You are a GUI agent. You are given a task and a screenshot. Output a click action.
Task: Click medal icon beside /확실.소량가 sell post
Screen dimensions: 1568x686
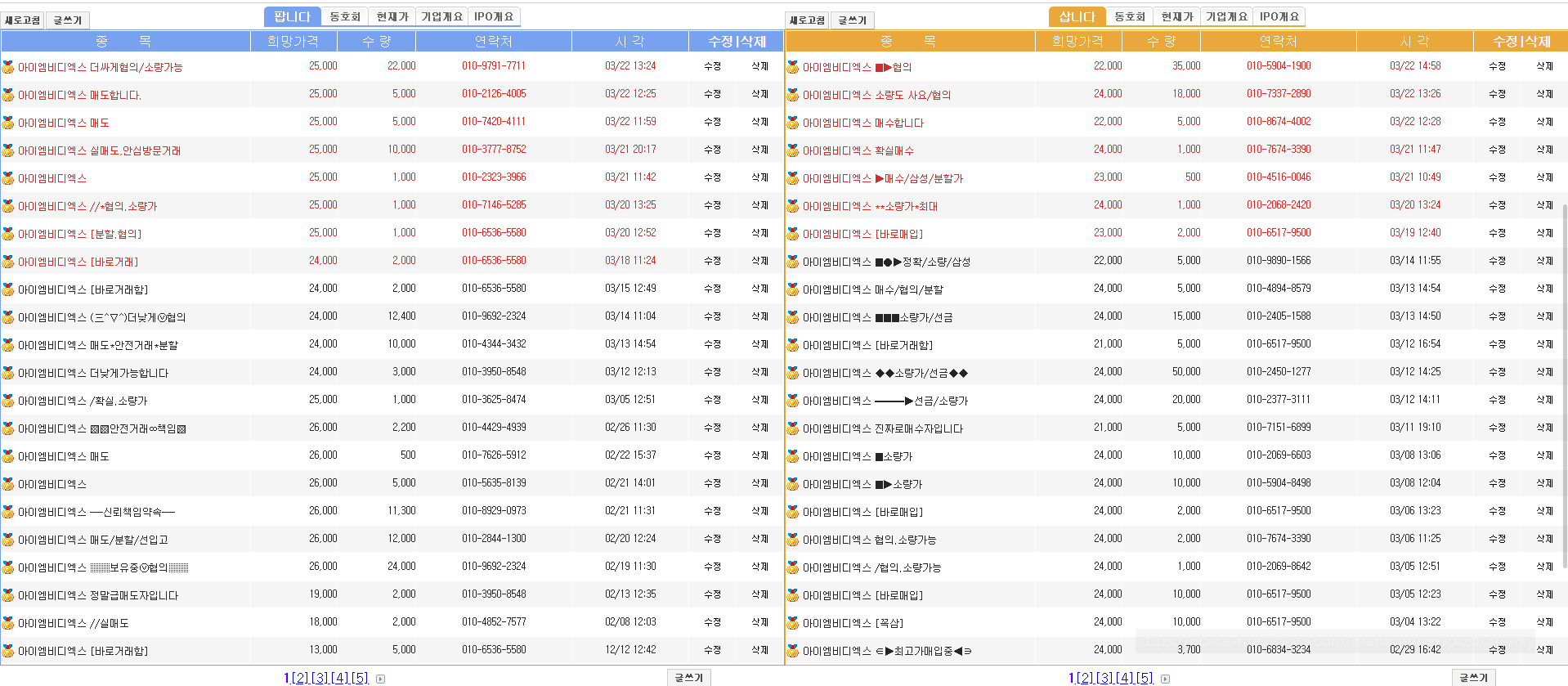[8, 401]
